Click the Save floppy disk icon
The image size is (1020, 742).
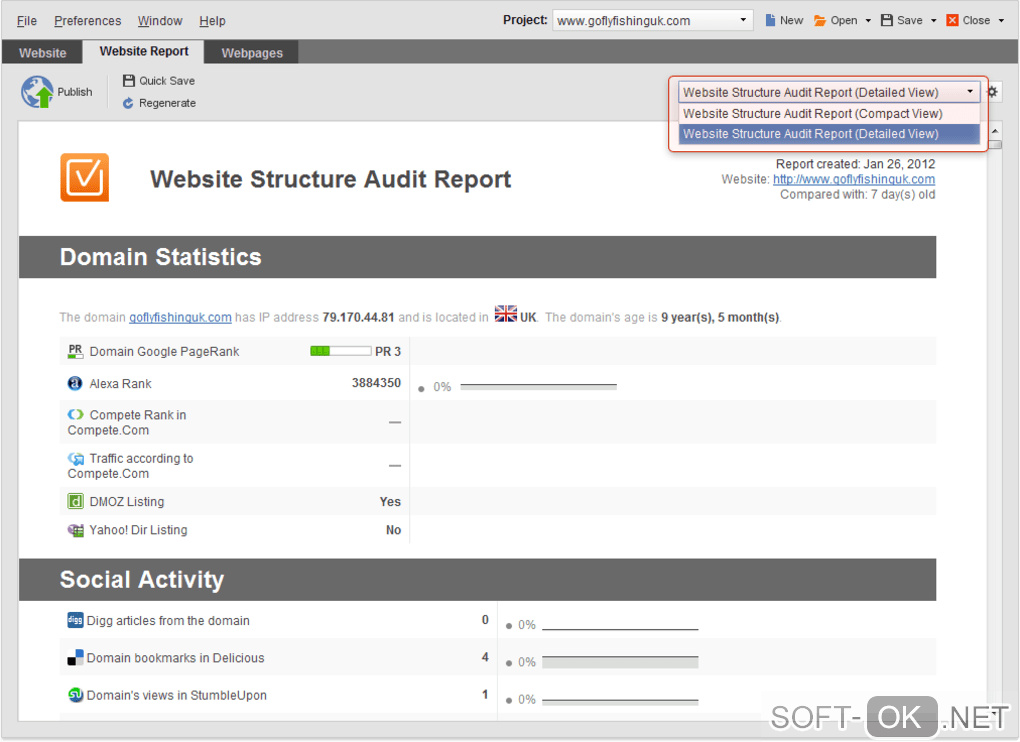coord(887,20)
